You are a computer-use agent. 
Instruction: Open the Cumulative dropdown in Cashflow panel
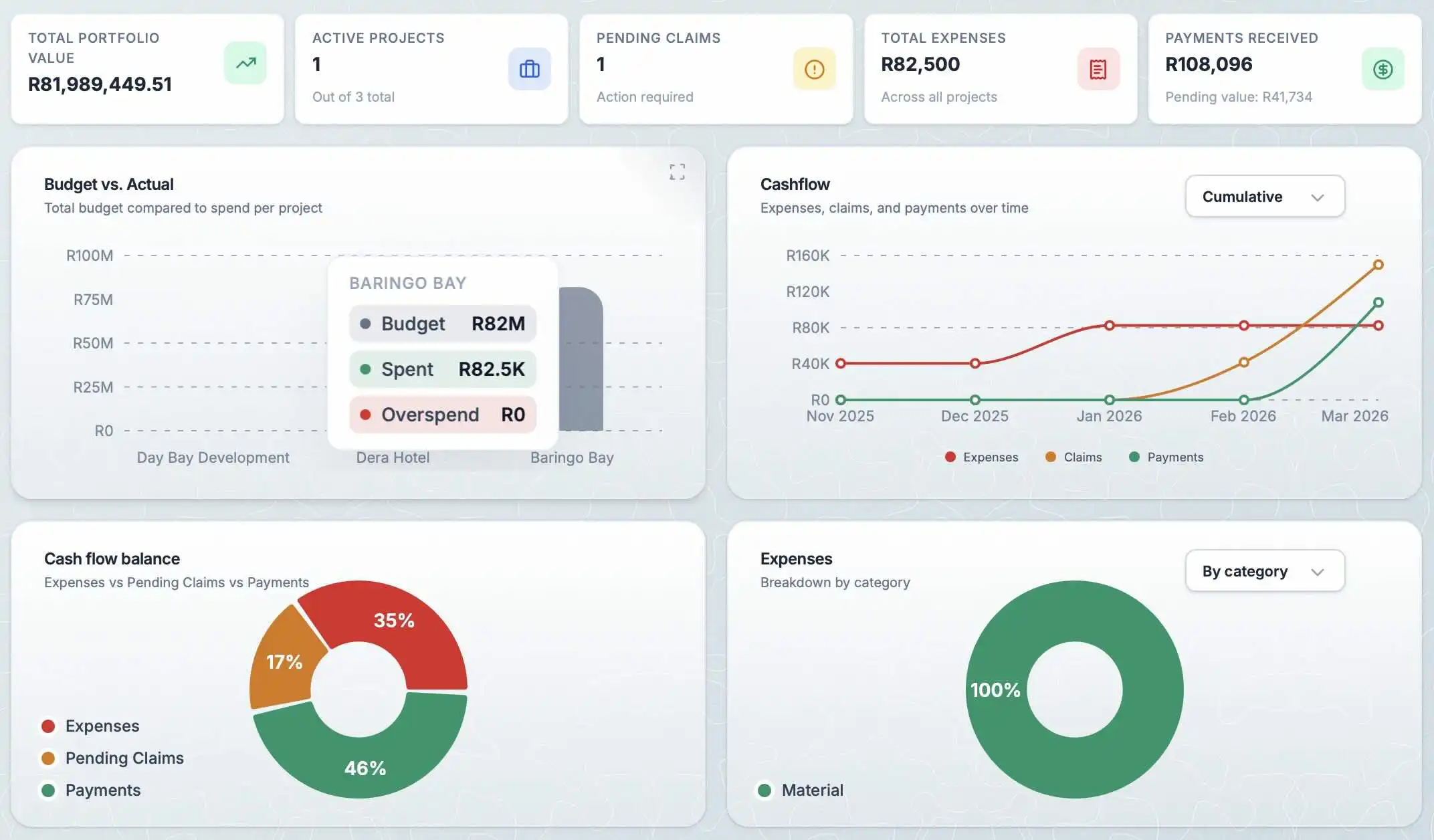[x=1264, y=196]
